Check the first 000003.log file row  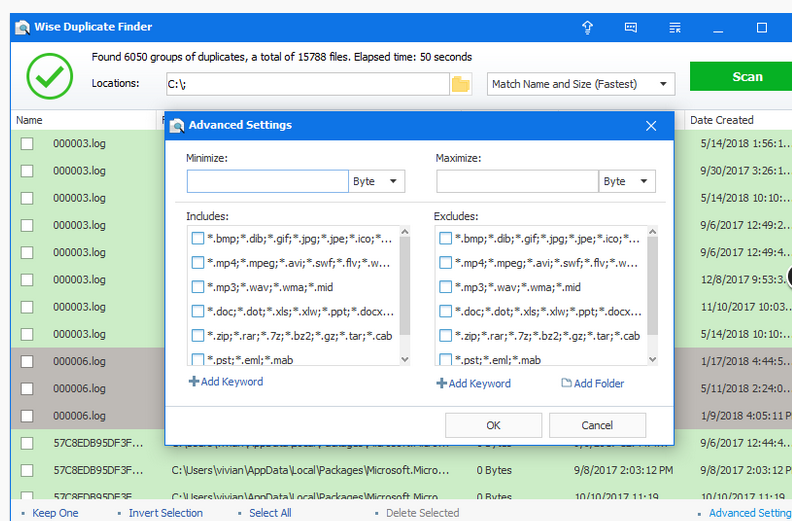(x=27, y=144)
